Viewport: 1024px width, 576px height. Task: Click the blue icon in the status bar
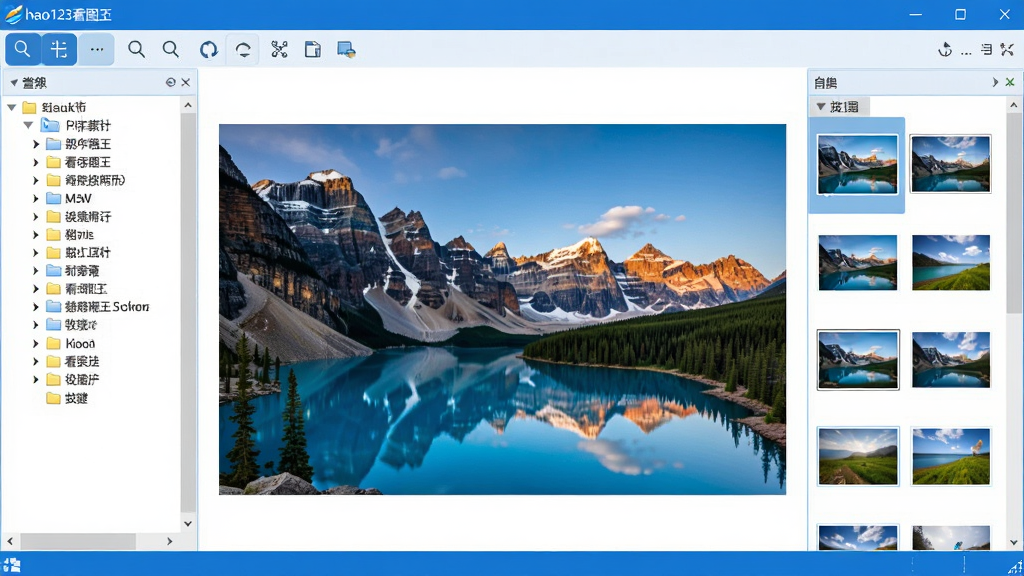coord(12,565)
